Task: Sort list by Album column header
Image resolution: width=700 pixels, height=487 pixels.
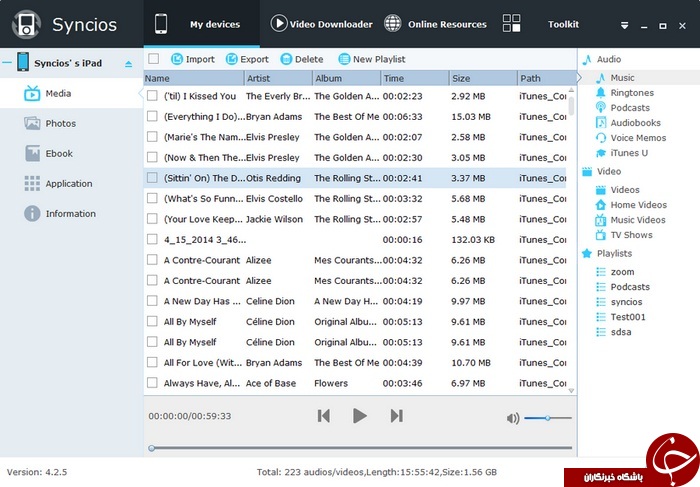Action: pyautogui.click(x=346, y=78)
